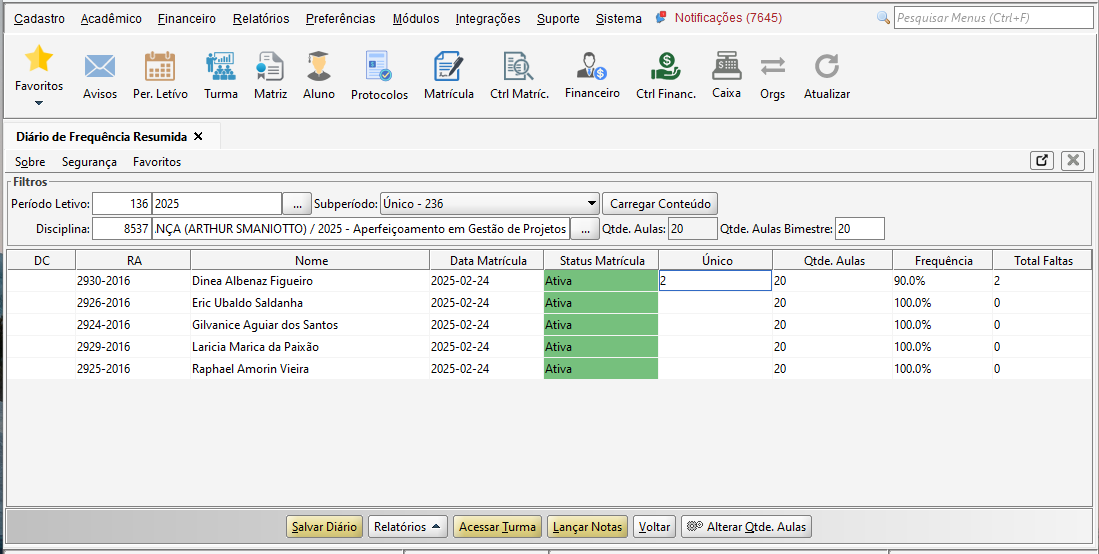
Task: Open the Suporte menu
Action: pos(558,19)
